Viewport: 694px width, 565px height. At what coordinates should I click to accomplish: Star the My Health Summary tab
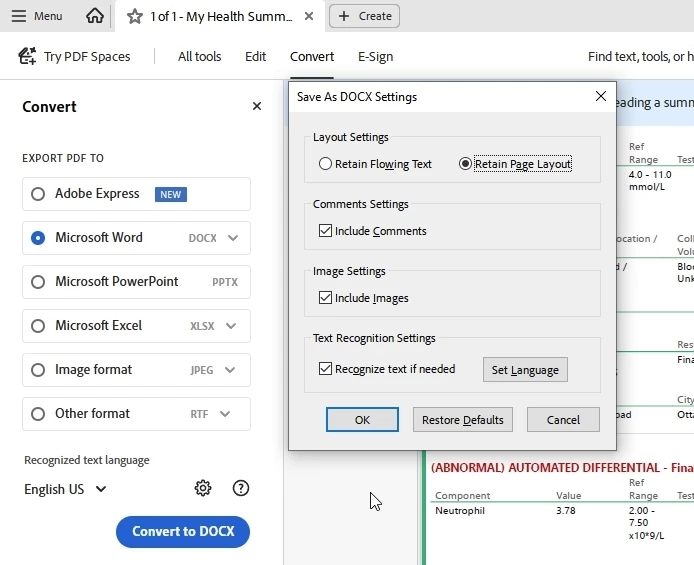tap(135, 16)
